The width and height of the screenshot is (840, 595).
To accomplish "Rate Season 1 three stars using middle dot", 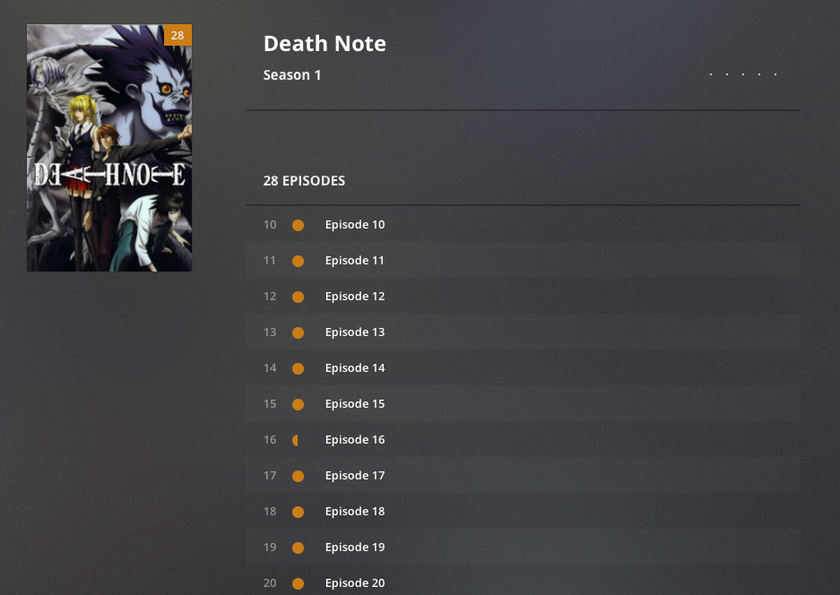I will [x=743, y=74].
